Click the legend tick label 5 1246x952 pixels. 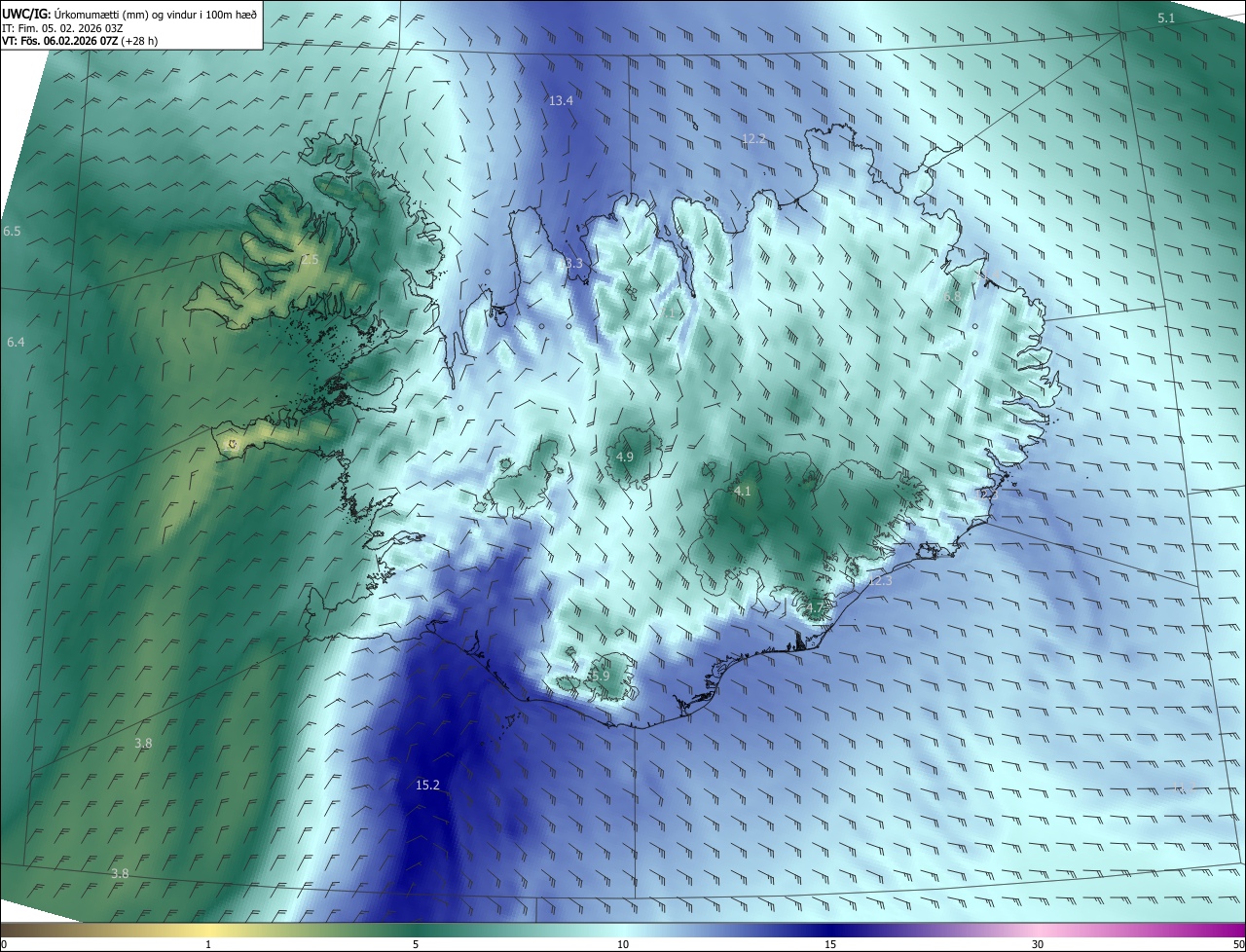416,944
